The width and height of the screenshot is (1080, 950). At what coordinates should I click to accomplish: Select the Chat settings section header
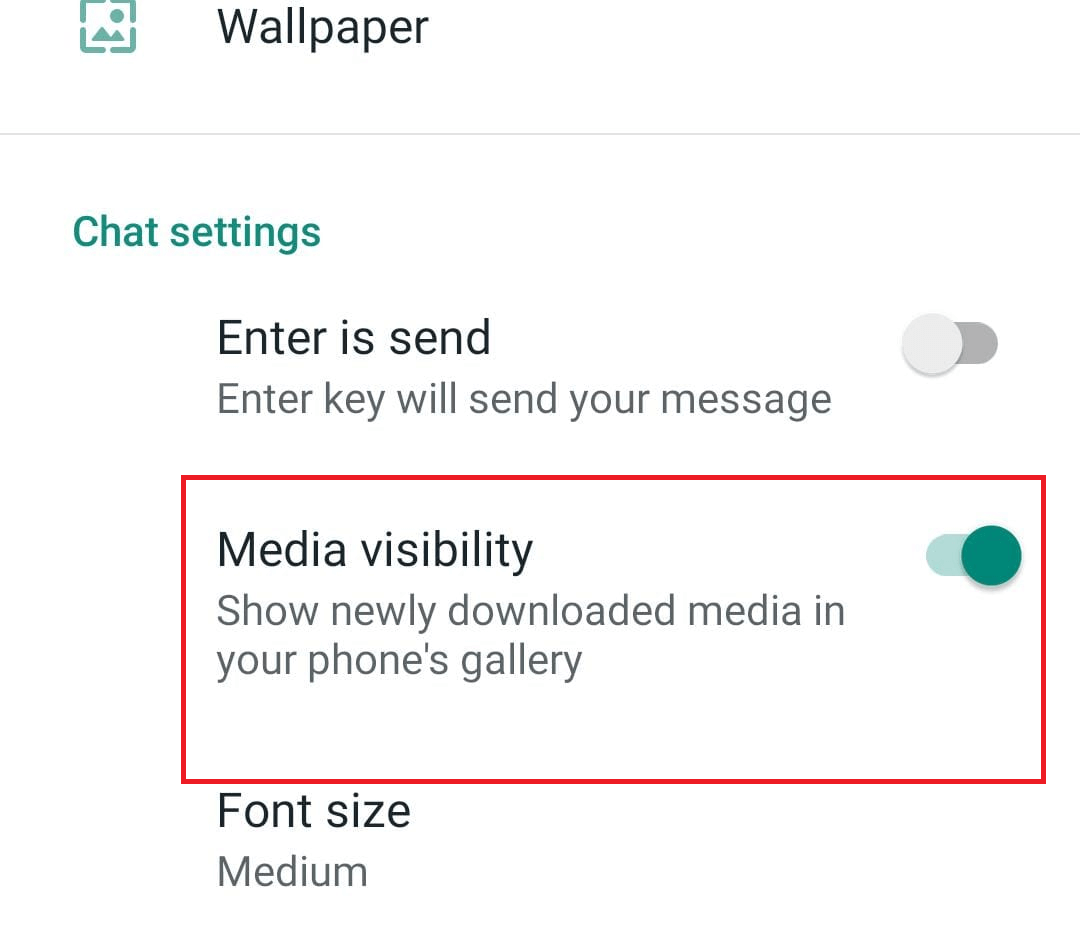(x=196, y=231)
